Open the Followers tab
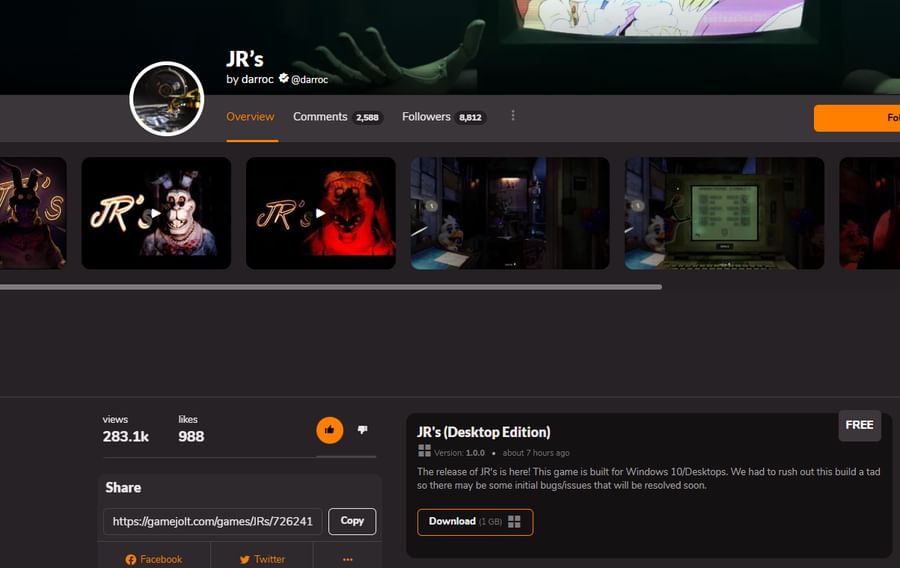The width and height of the screenshot is (900, 568). point(444,116)
